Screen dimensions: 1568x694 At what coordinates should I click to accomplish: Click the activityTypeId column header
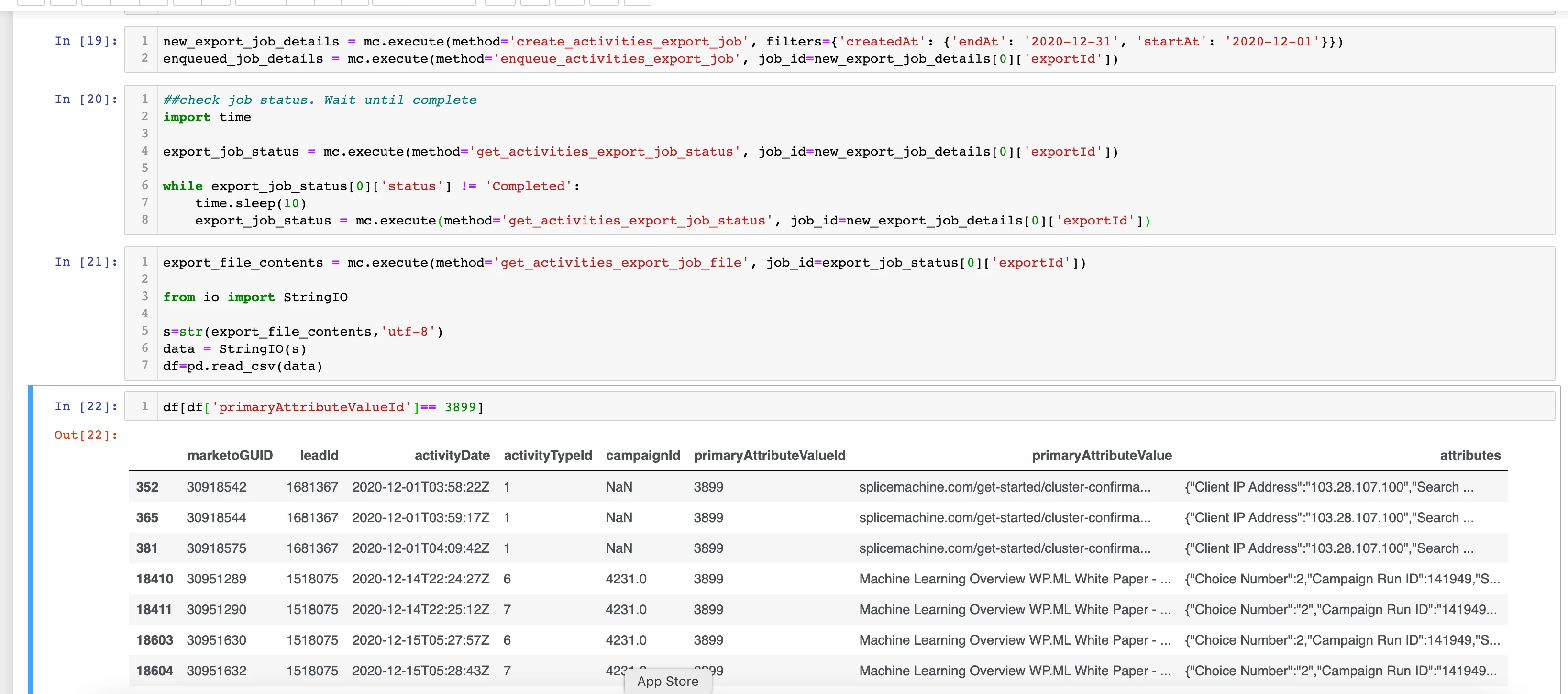coord(547,455)
